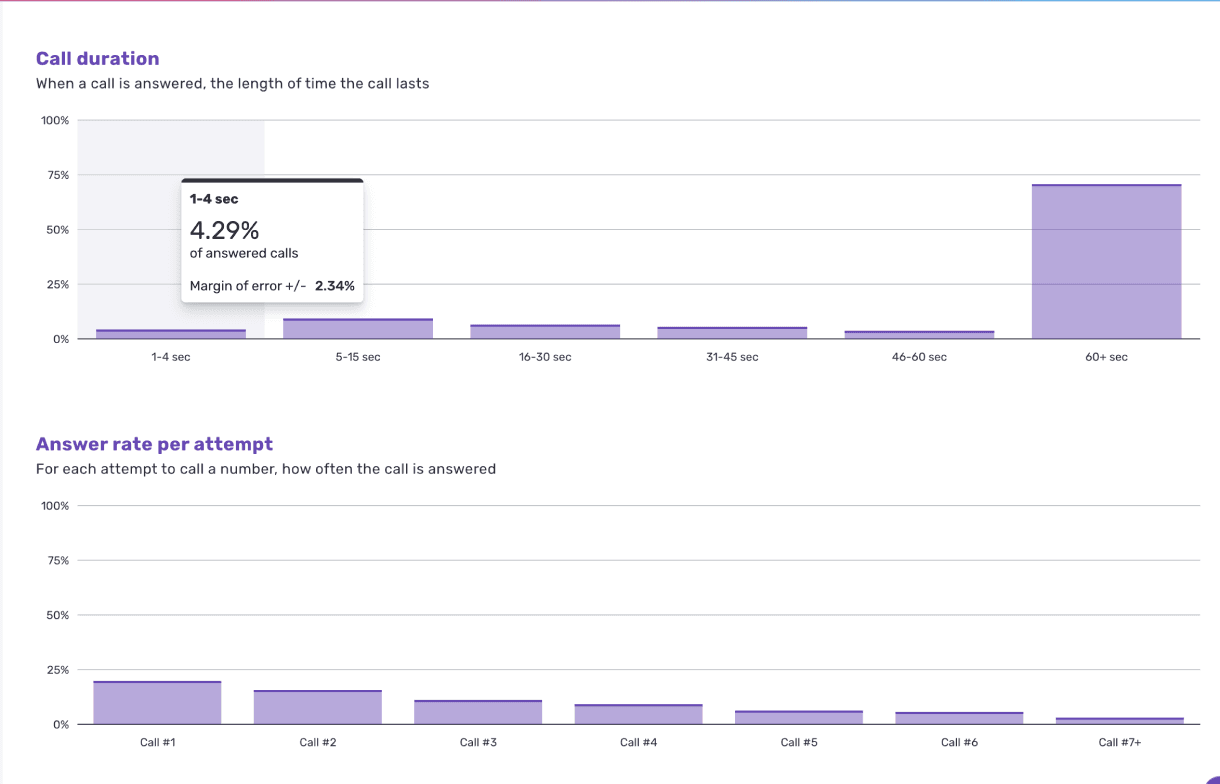The image size is (1220, 784).
Task: Select the Call #2 answer rate bar
Action: click(317, 707)
